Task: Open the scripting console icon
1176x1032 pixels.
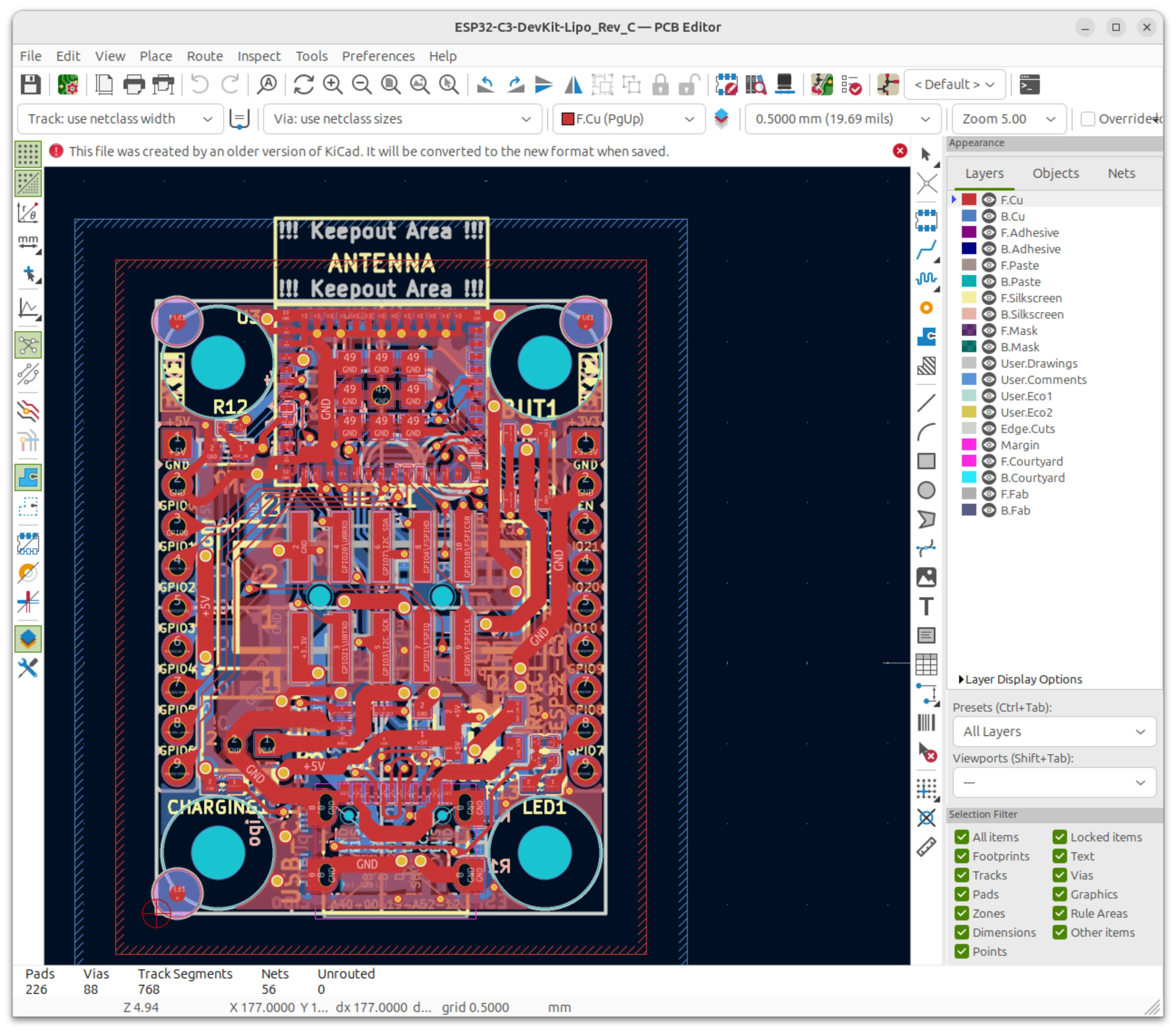Action: (1029, 84)
